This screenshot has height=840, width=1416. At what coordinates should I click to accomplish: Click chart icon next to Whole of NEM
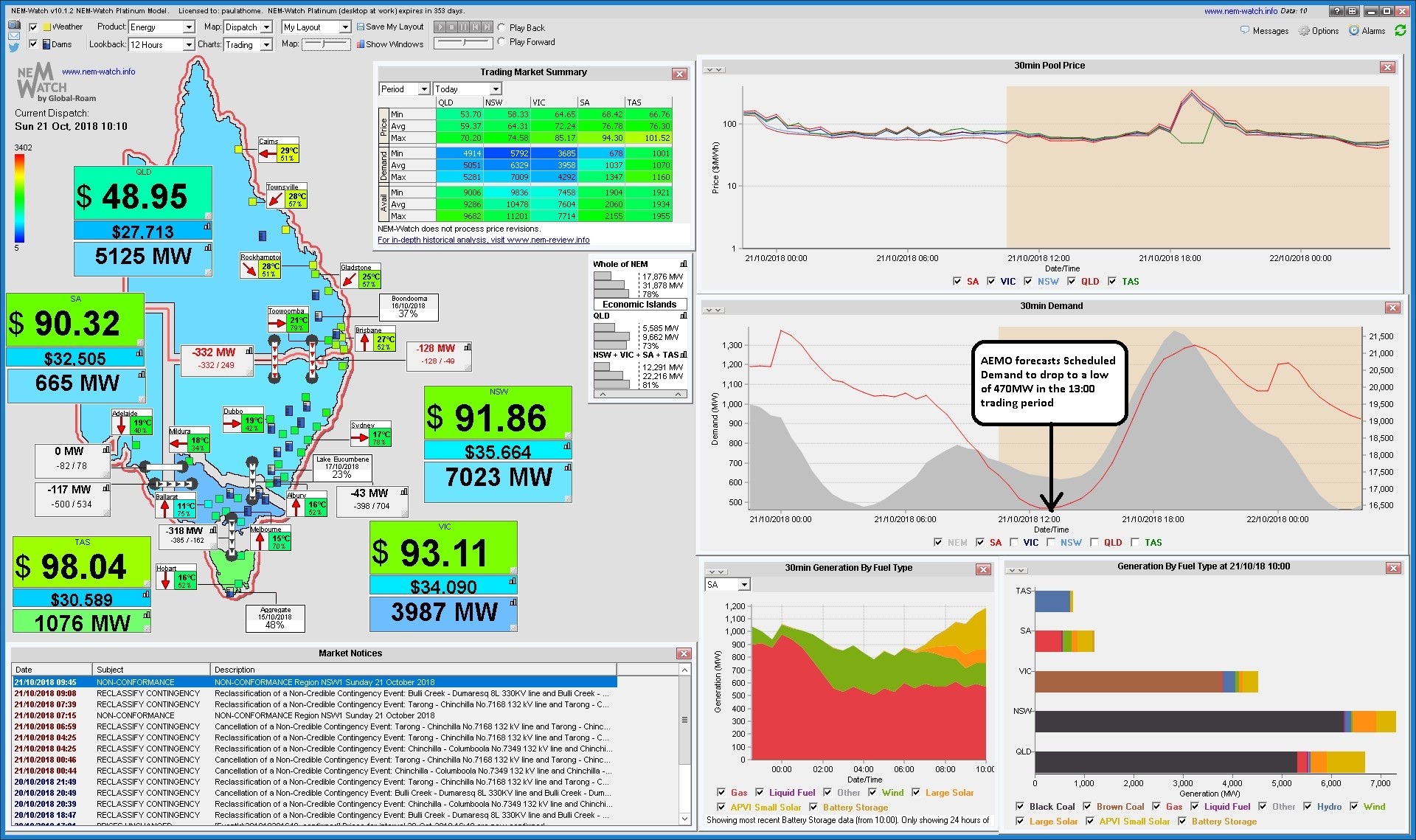point(684,263)
